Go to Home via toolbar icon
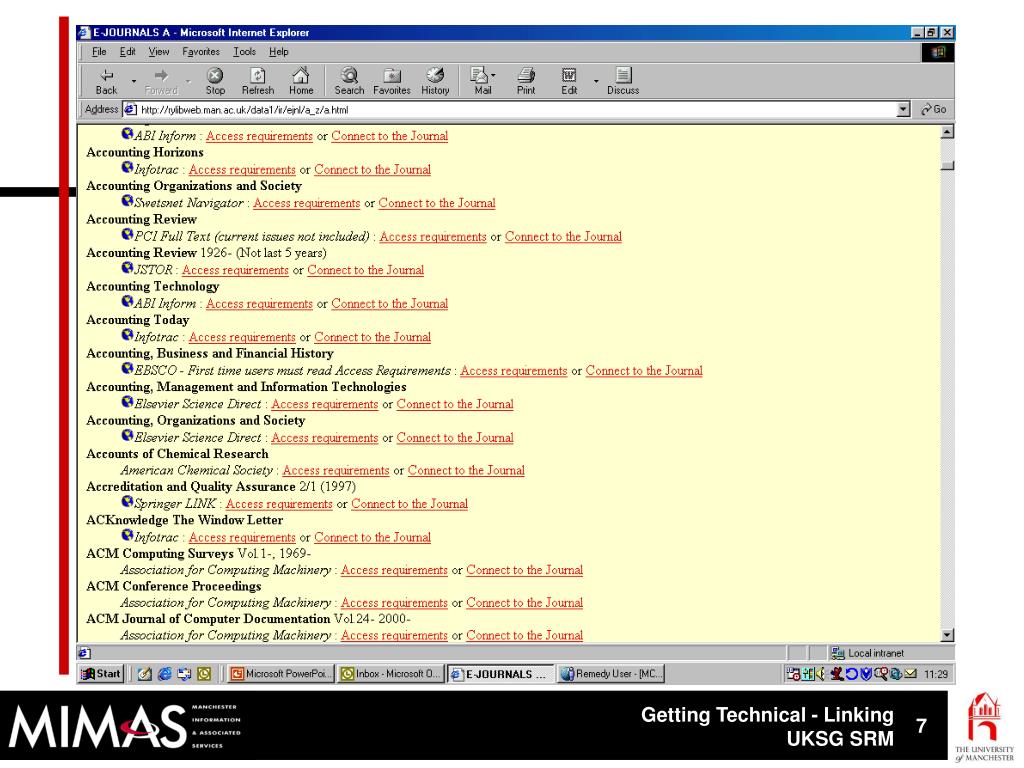The width and height of the screenshot is (1024, 768). tap(300, 81)
